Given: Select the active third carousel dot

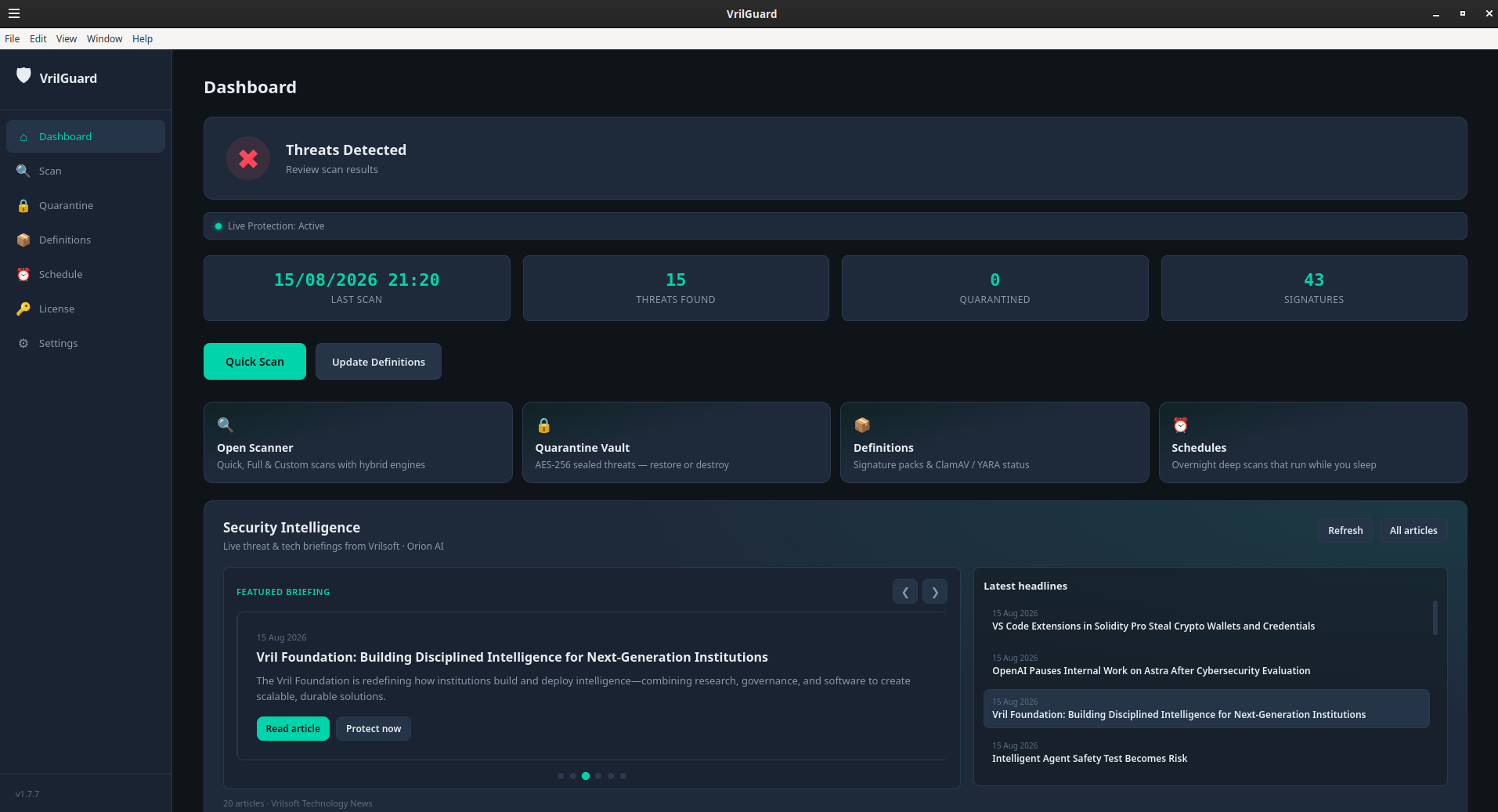Looking at the screenshot, I should (586, 776).
